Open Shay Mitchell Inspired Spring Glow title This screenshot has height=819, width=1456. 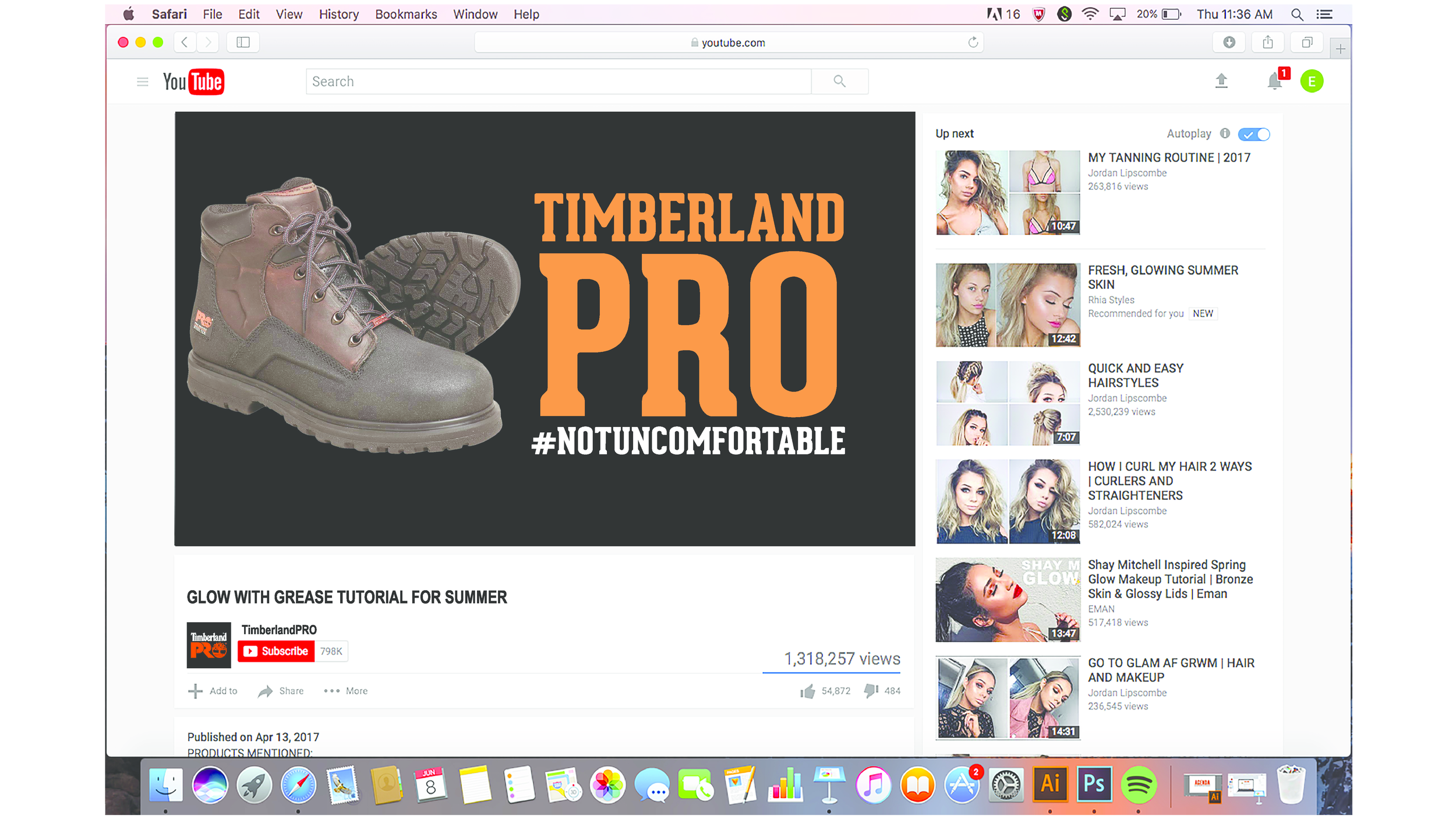1170,579
